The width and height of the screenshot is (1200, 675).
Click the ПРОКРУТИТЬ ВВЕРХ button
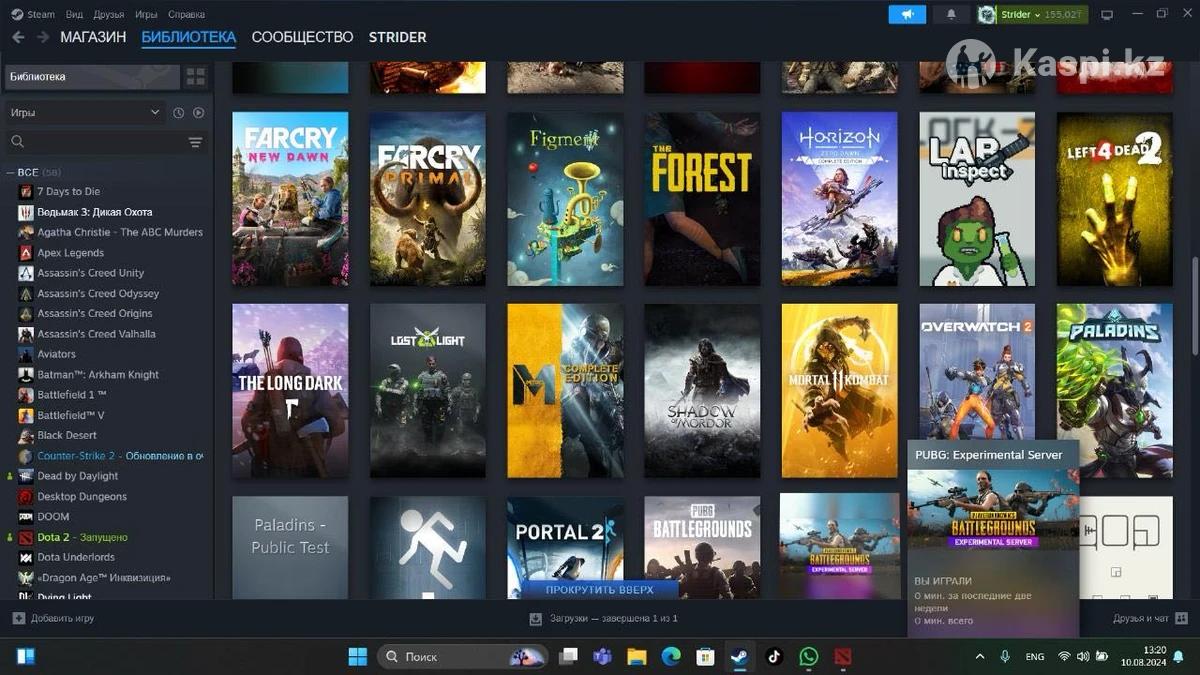pos(599,590)
